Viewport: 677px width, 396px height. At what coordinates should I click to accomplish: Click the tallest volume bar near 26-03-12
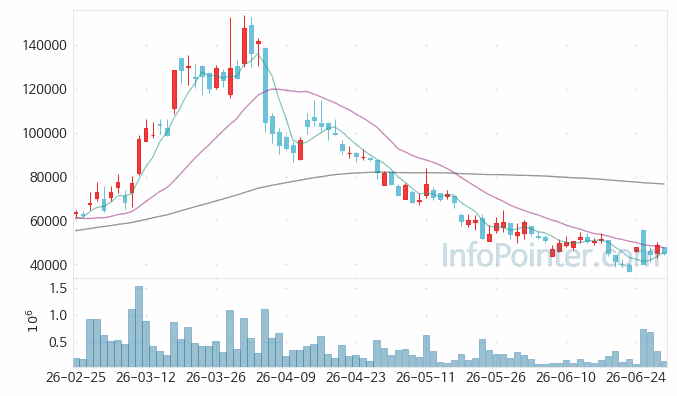(139, 326)
